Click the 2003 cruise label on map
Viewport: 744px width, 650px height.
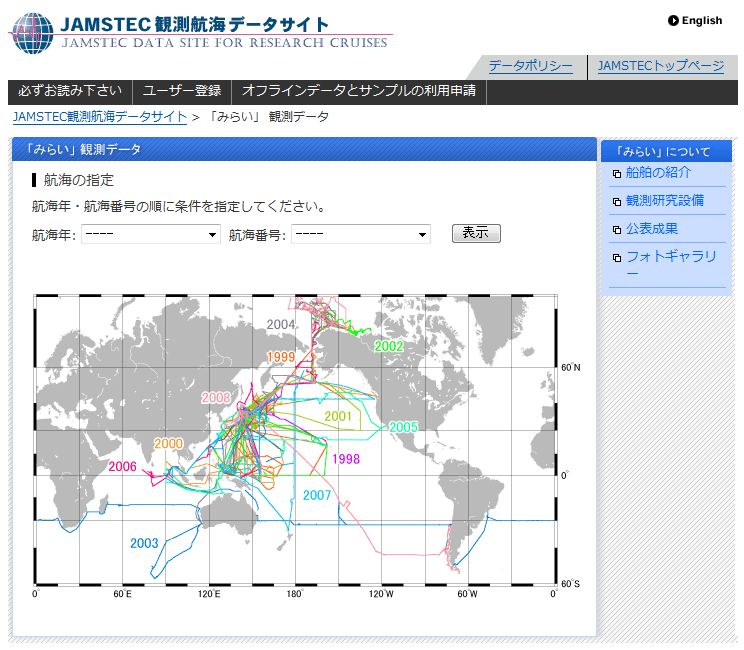click(x=144, y=544)
